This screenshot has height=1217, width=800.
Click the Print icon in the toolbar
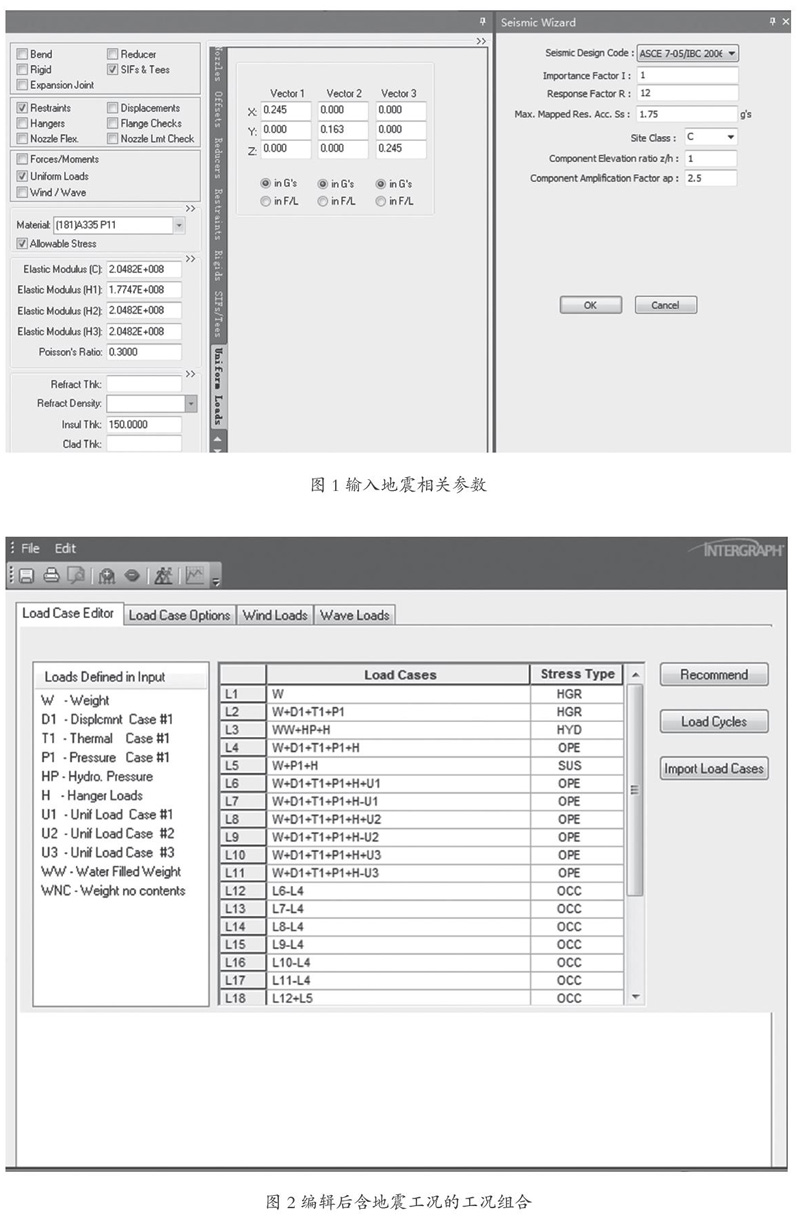50,575
